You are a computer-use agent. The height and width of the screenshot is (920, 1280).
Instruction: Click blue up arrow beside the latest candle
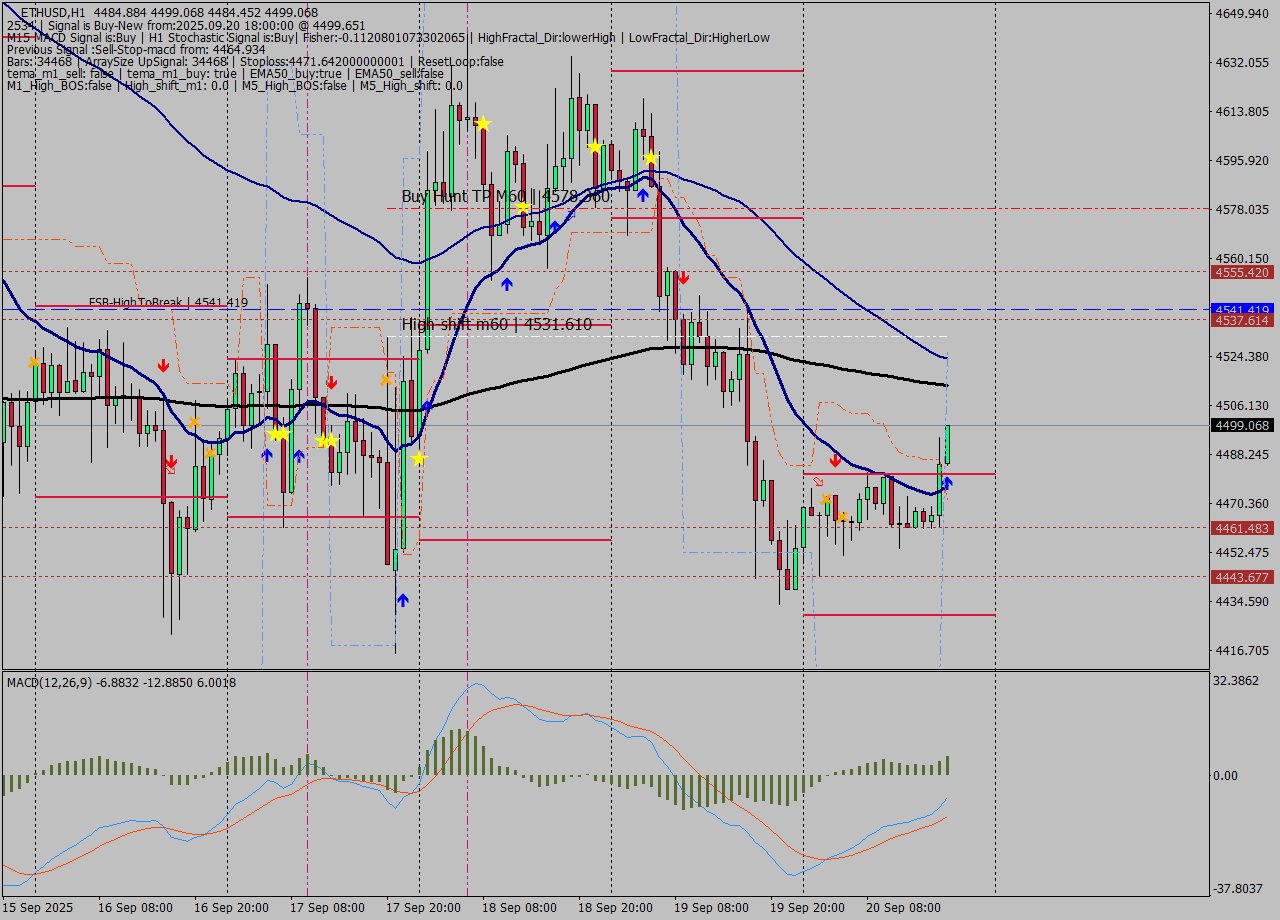point(947,483)
